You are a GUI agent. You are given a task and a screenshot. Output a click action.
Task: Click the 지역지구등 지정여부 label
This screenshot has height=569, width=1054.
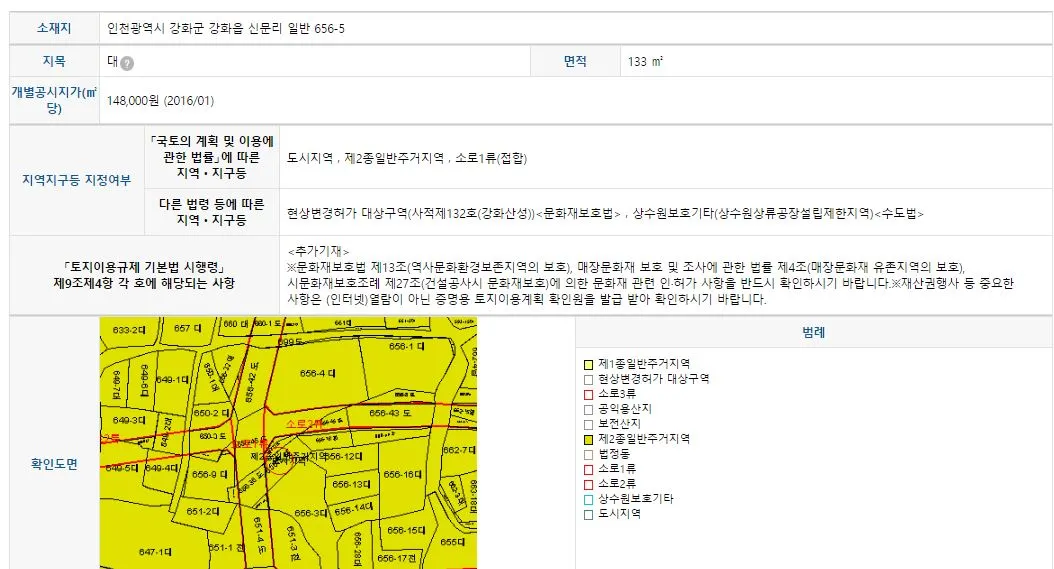point(77,180)
